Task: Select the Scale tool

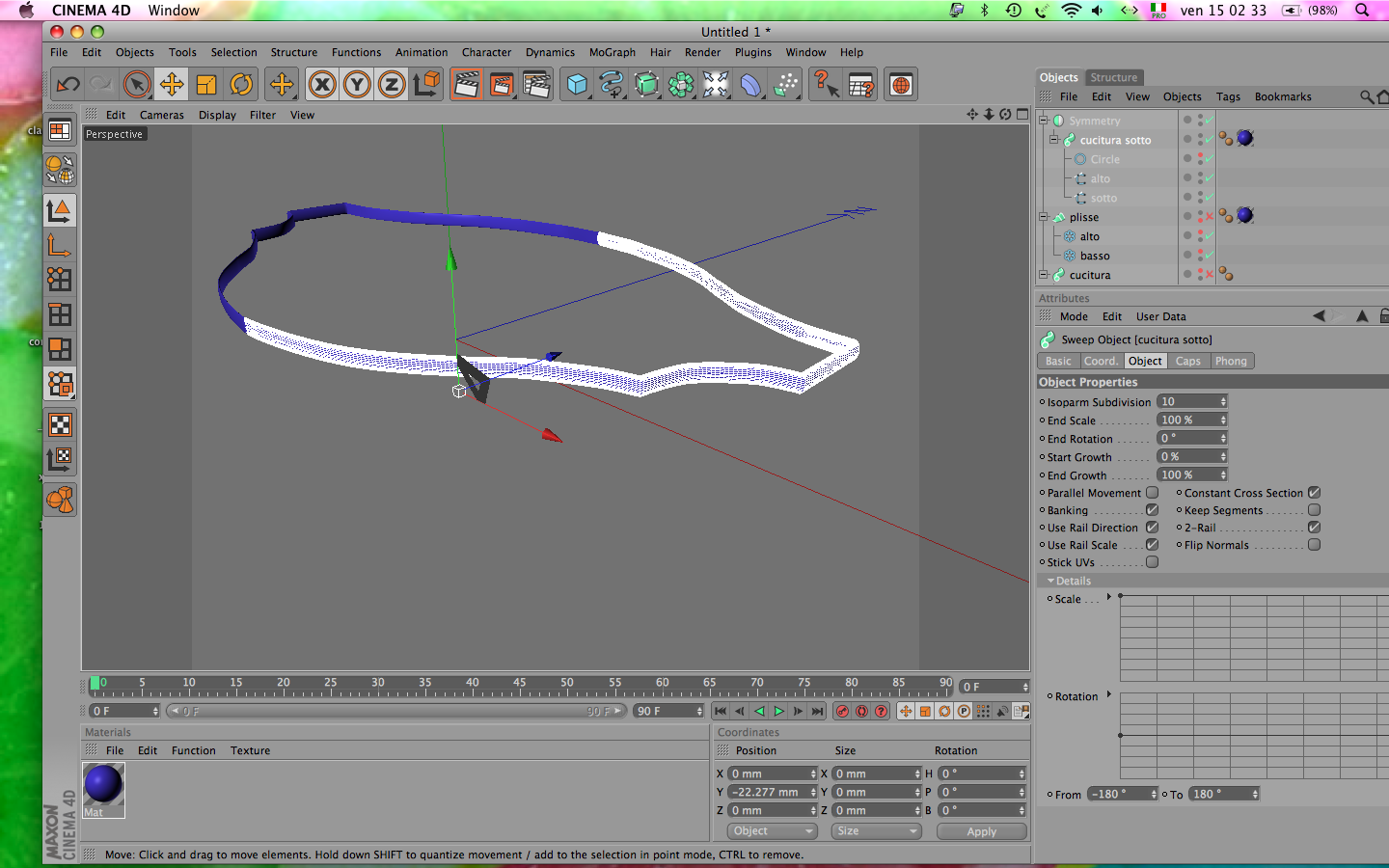Action: coord(206,85)
